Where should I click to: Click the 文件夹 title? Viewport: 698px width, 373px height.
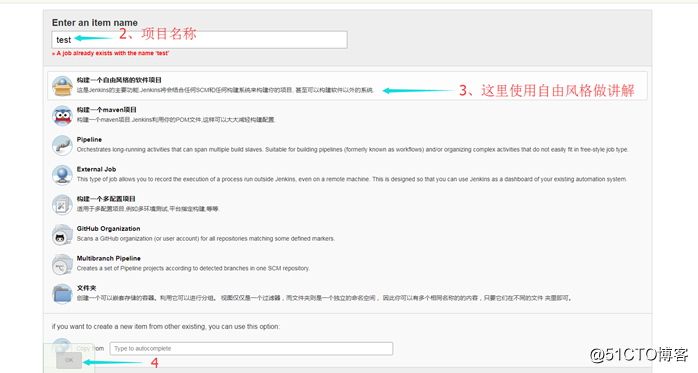(86, 288)
